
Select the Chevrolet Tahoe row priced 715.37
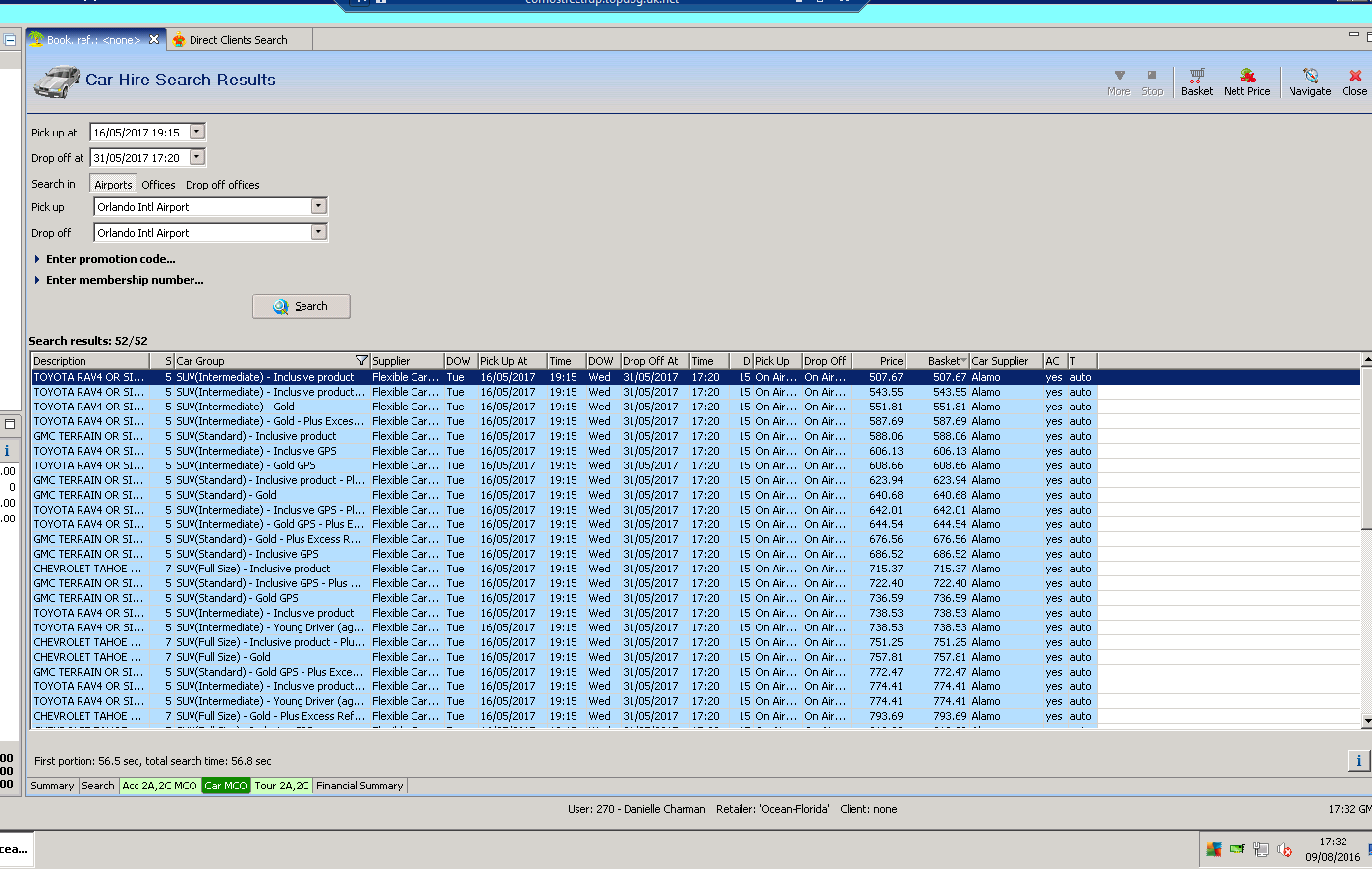(696, 569)
